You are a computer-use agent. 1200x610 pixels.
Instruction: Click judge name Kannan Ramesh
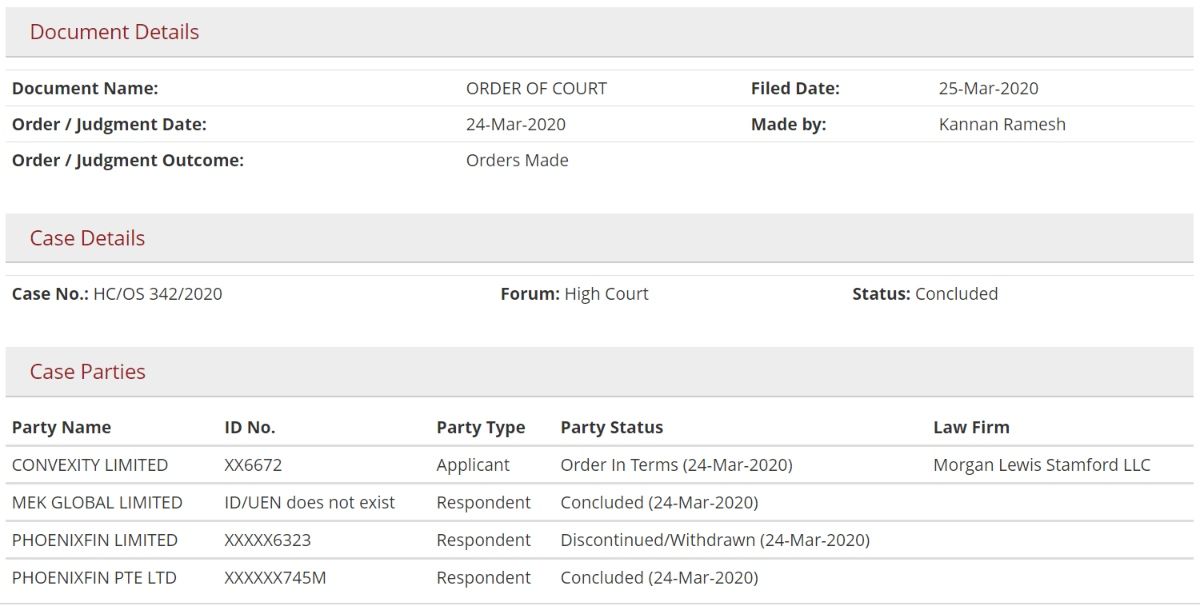click(x=1002, y=124)
